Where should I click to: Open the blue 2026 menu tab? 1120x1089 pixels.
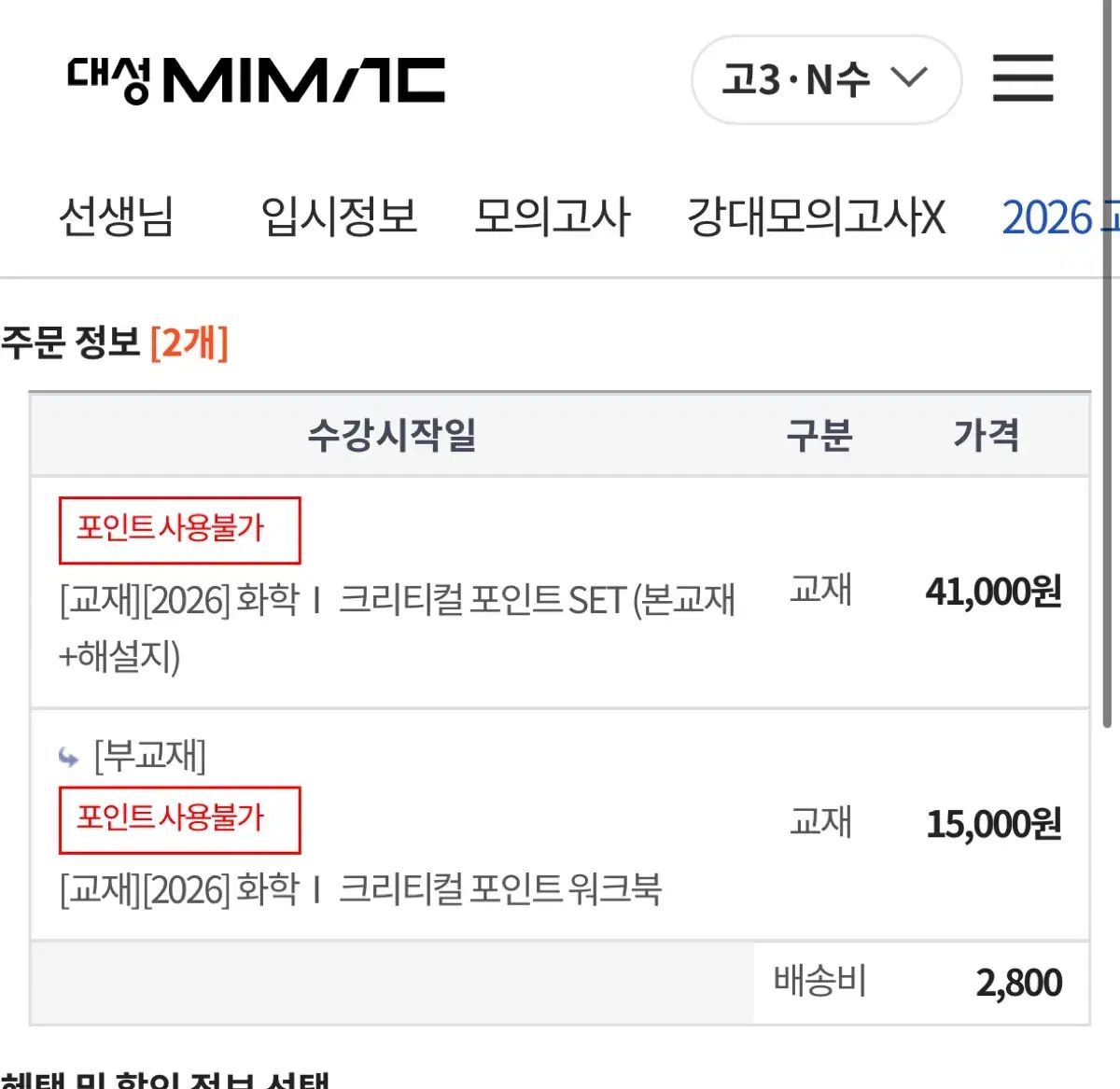(1060, 217)
